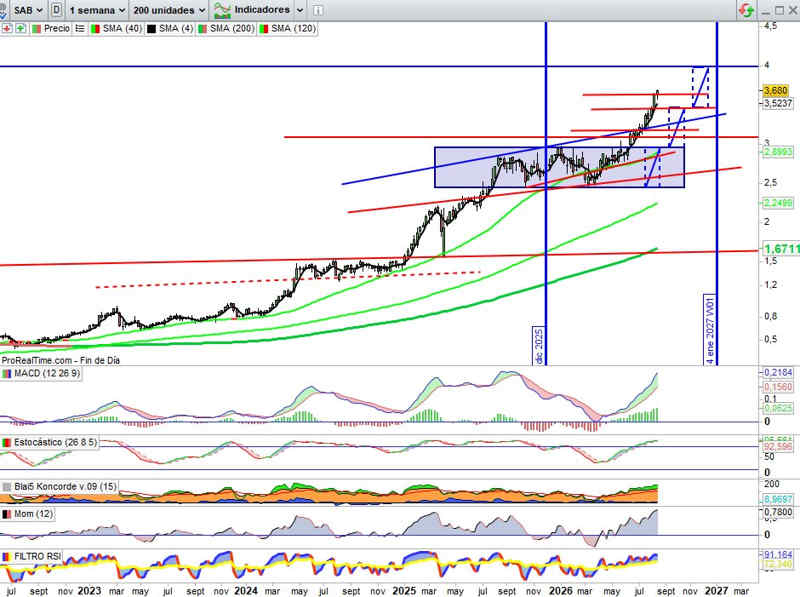The image size is (800, 597).
Task: Click the 2027 year label on the time axis
Action: (716, 590)
